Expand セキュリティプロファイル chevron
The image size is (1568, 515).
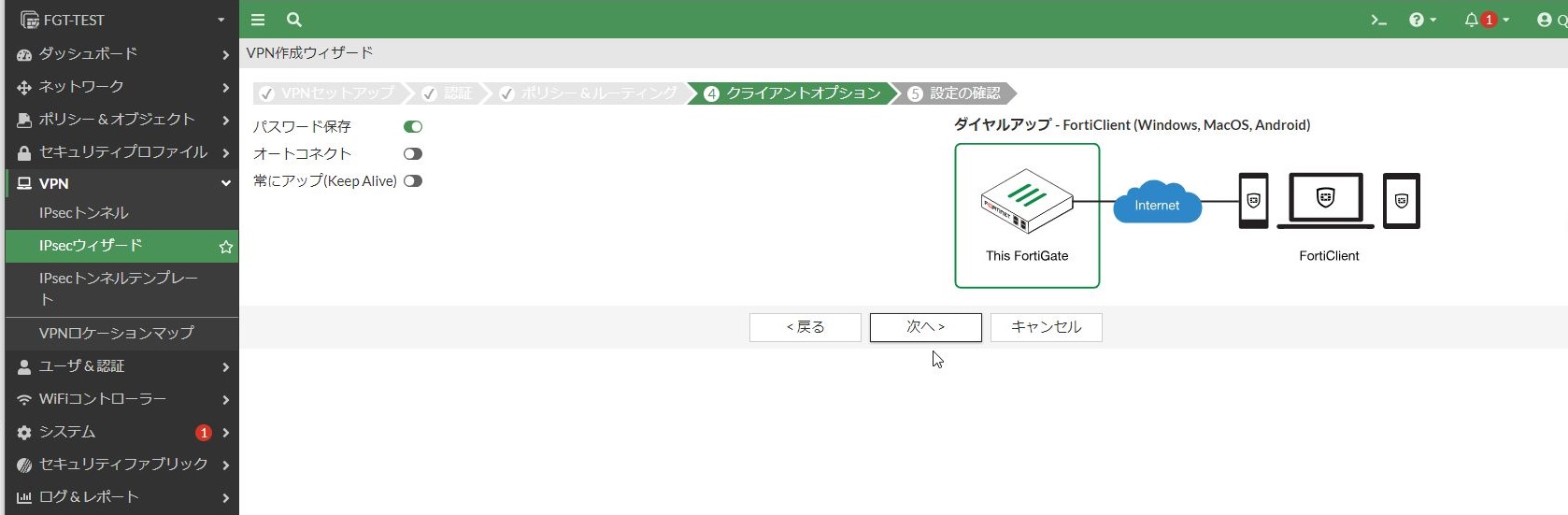click(x=225, y=153)
